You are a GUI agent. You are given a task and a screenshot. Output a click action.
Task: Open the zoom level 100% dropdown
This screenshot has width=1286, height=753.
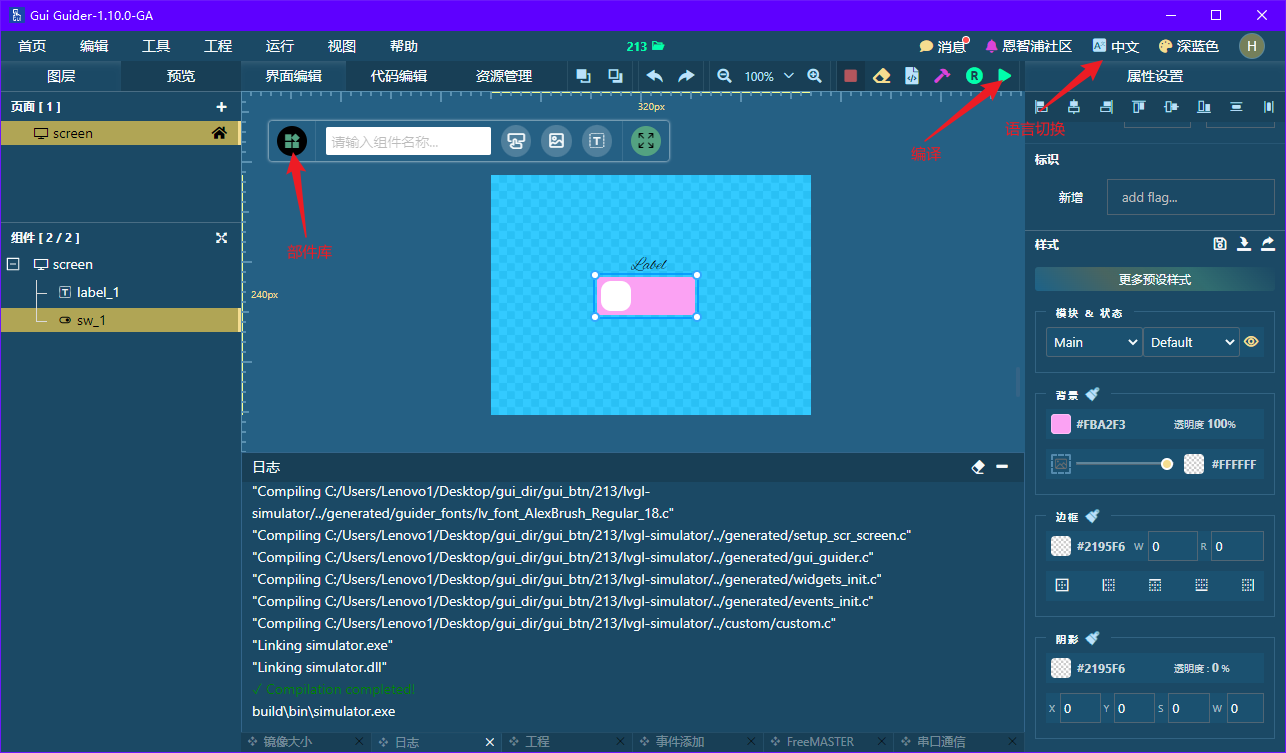[x=768, y=75]
